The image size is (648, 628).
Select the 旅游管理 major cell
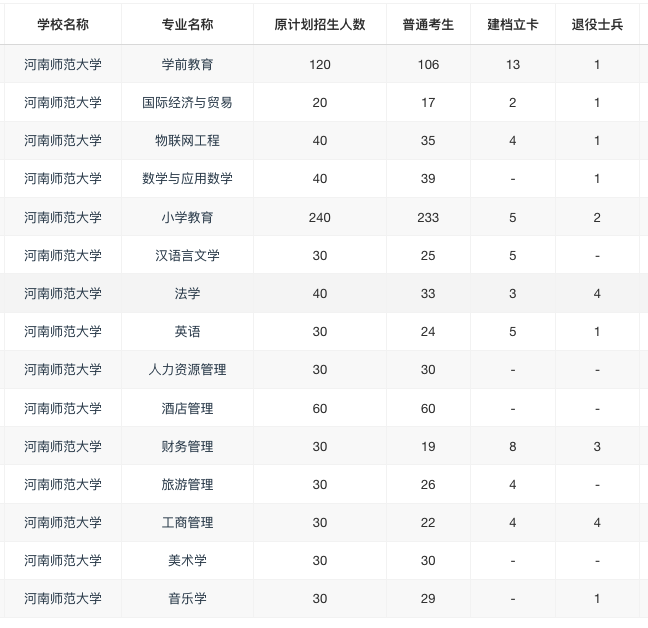pyautogui.click(x=187, y=484)
